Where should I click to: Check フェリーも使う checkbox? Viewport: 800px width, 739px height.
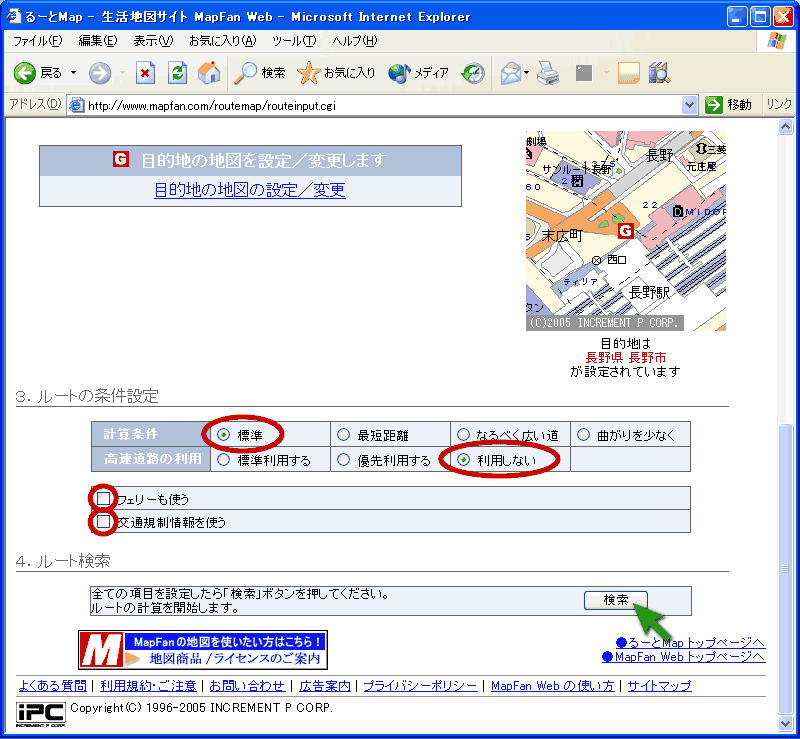coord(104,498)
